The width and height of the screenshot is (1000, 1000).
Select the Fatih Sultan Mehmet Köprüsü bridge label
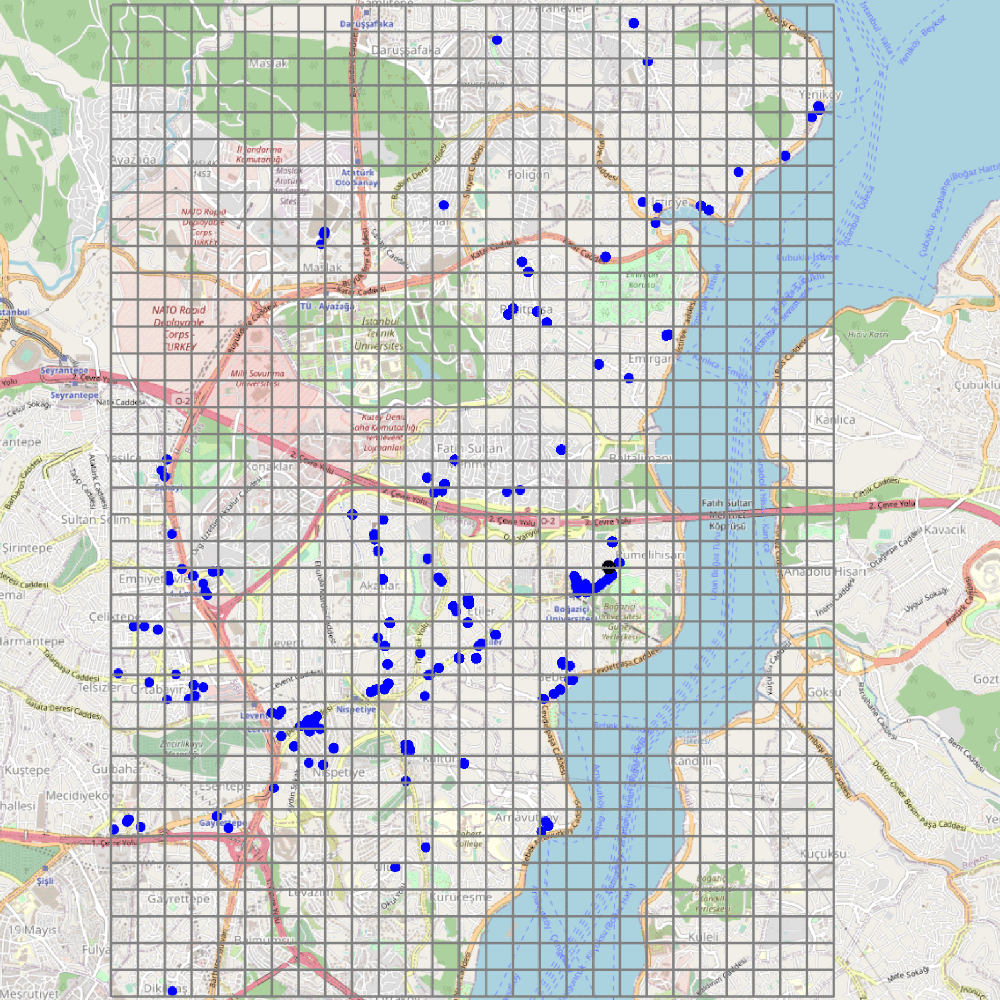(x=727, y=515)
